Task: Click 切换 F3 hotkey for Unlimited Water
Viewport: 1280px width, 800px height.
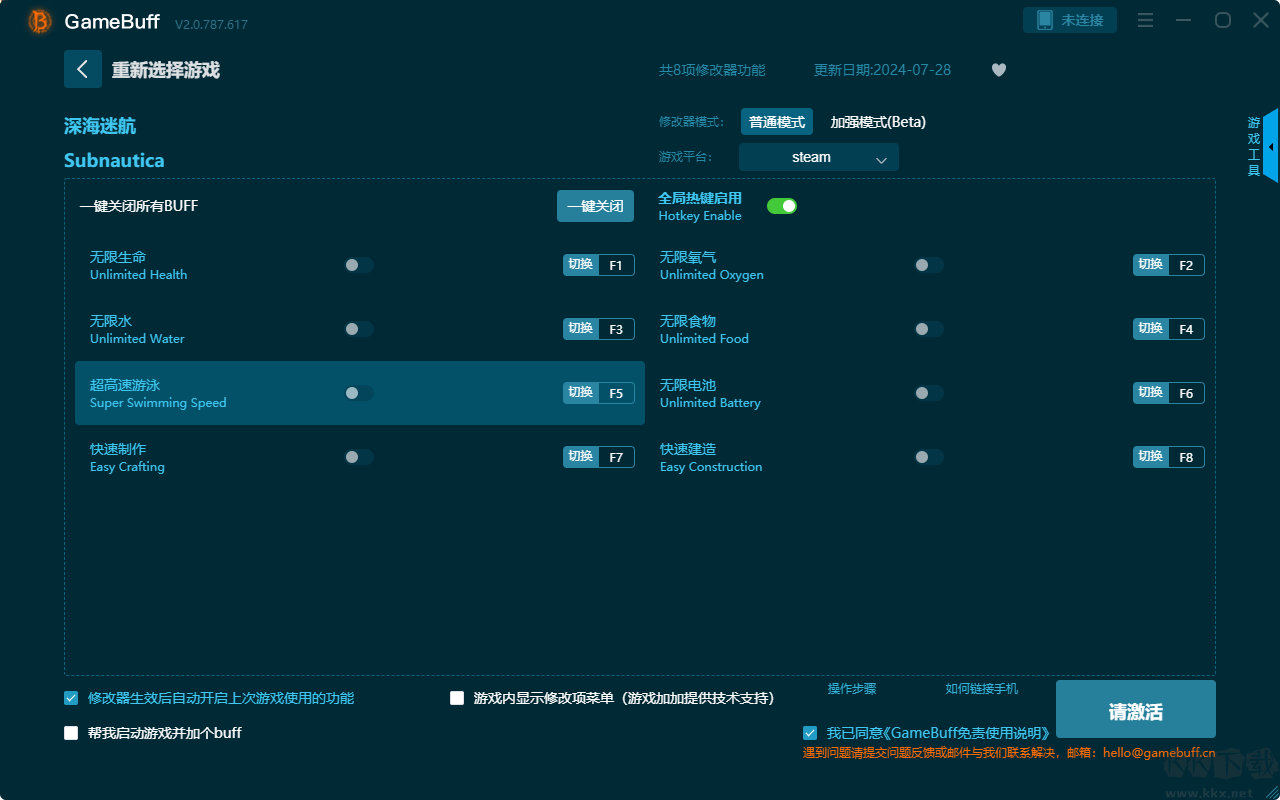Action: tap(599, 329)
